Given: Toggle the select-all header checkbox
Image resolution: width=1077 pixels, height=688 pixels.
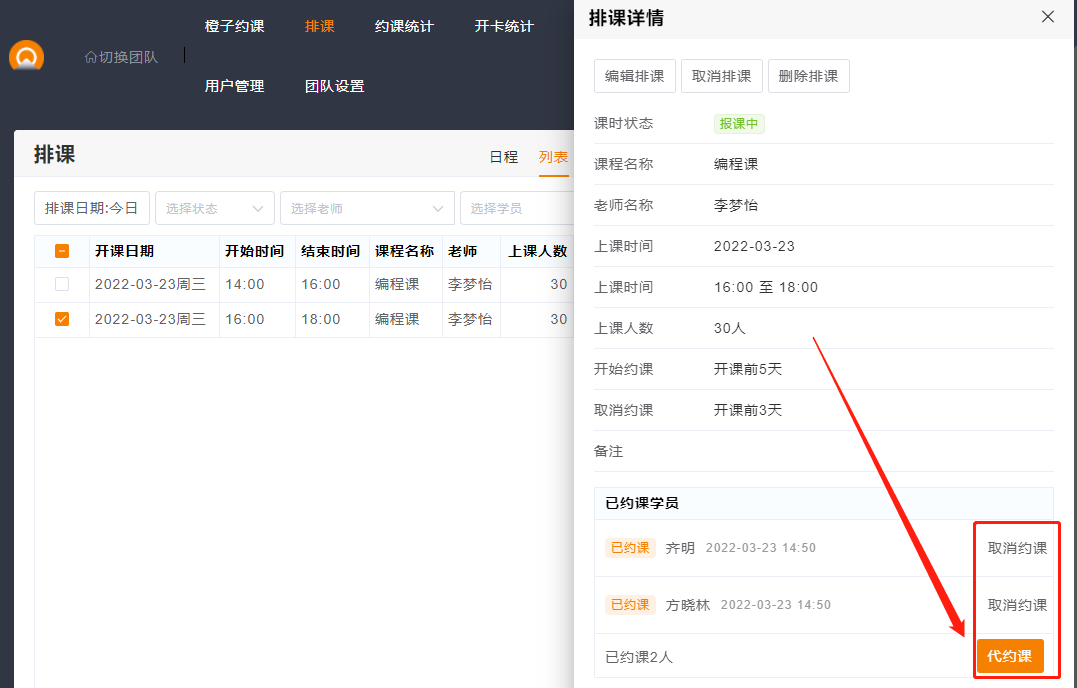Looking at the screenshot, I should pos(62,251).
